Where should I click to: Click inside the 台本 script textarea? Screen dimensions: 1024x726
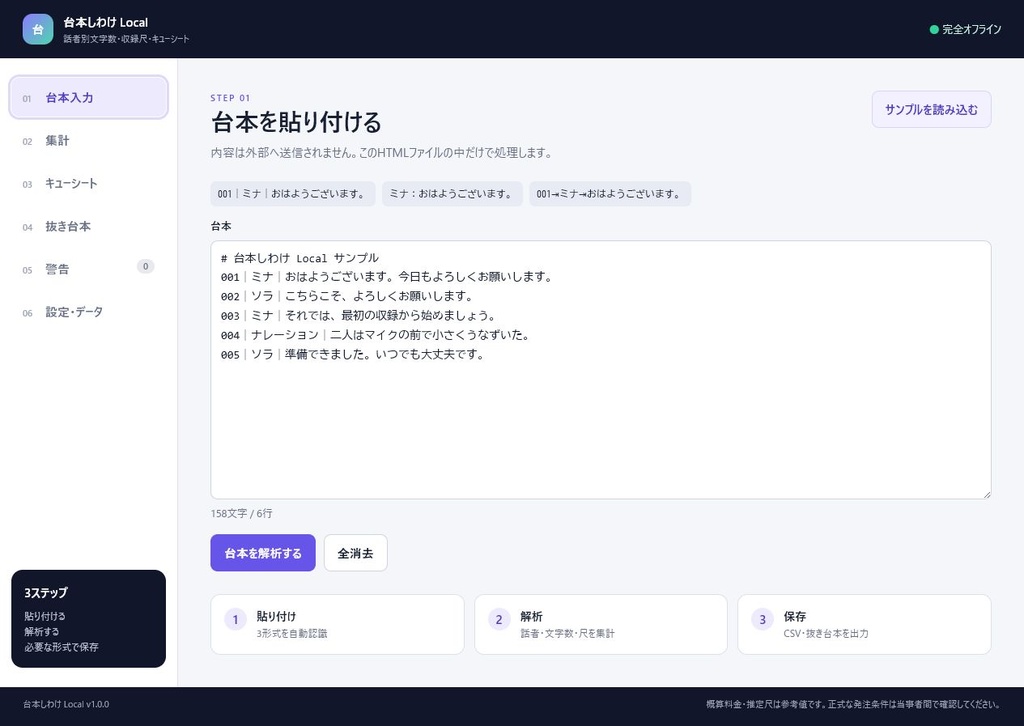point(601,370)
